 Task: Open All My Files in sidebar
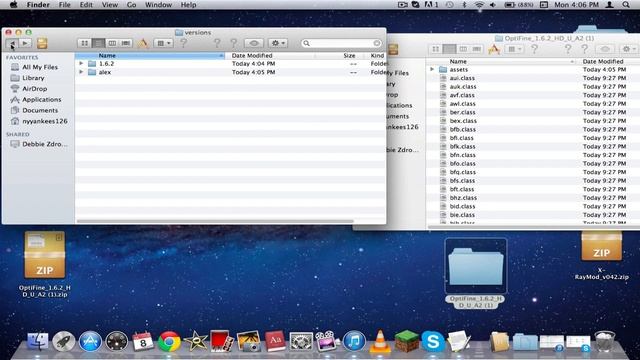(40, 67)
